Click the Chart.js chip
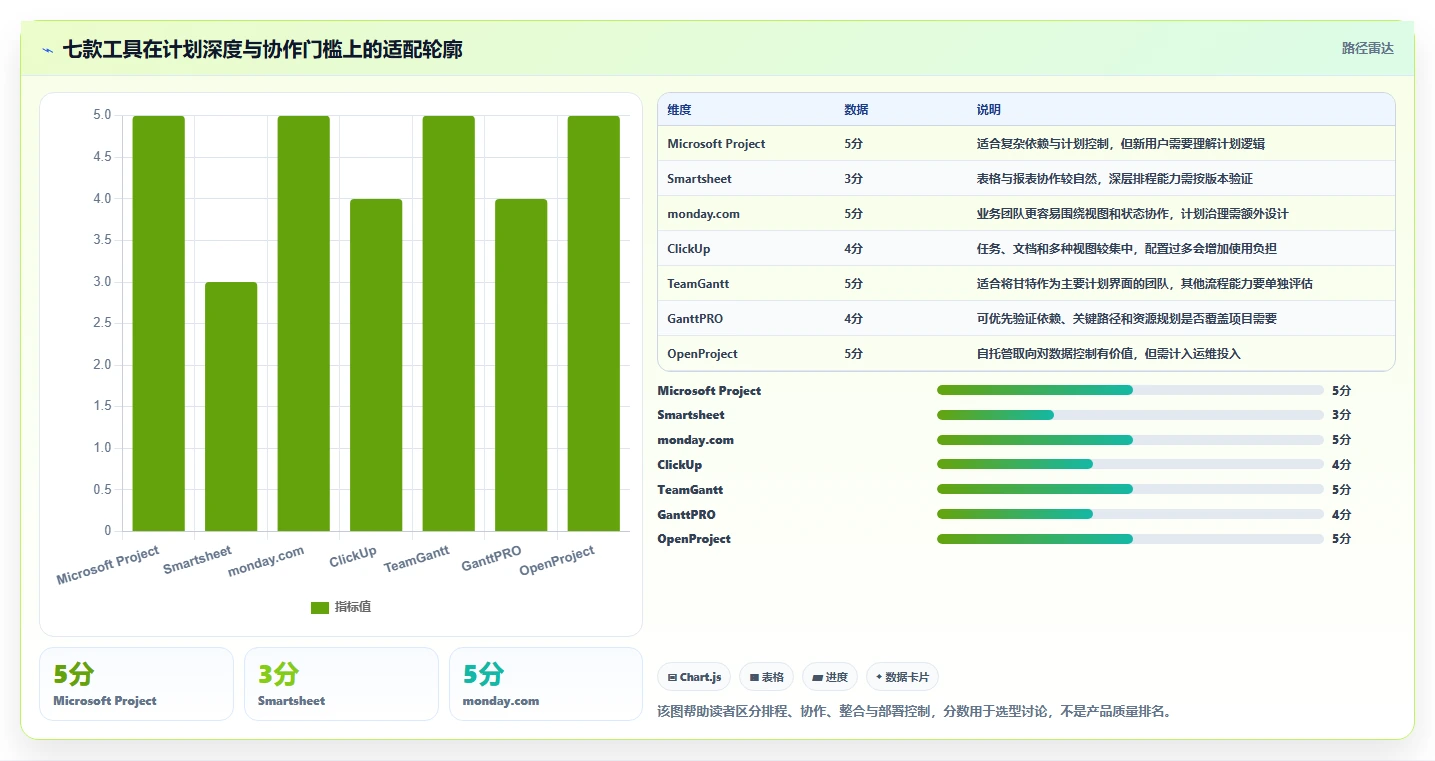Screen dimensions: 1435x761 (x=695, y=677)
